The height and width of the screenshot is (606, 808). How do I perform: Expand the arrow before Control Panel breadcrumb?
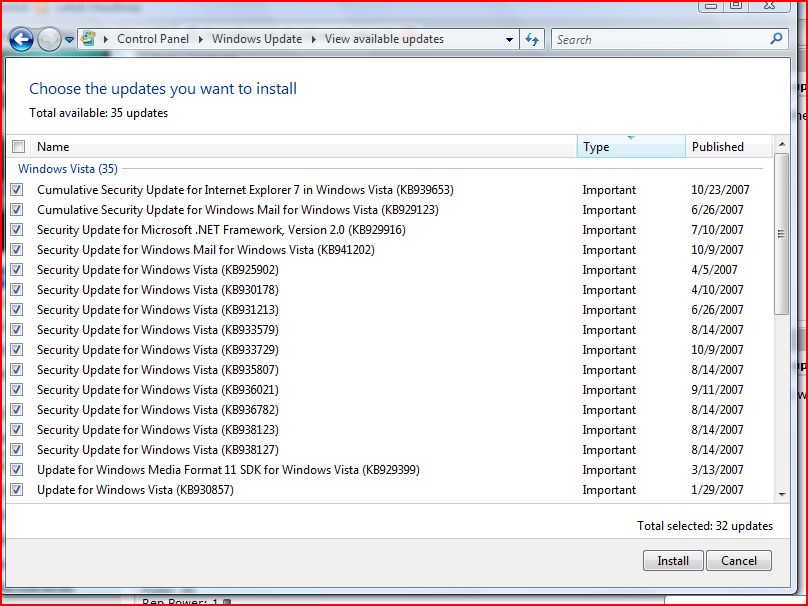106,39
